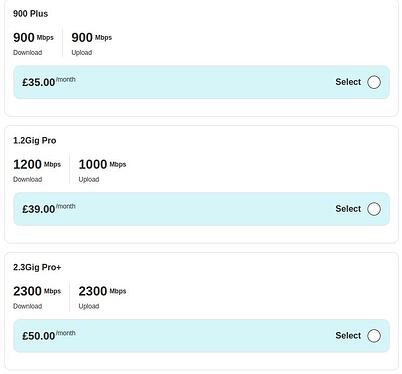The image size is (402, 374).
Task: Click the 1200 Mbps Download figure
Action: click(37, 164)
